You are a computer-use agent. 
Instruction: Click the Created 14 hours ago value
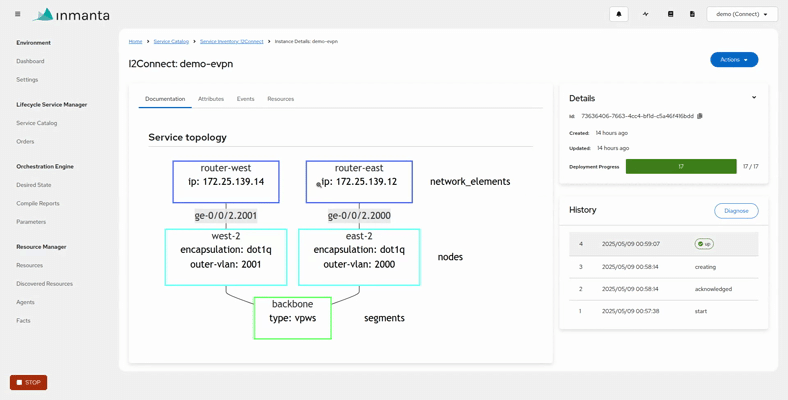(612, 133)
